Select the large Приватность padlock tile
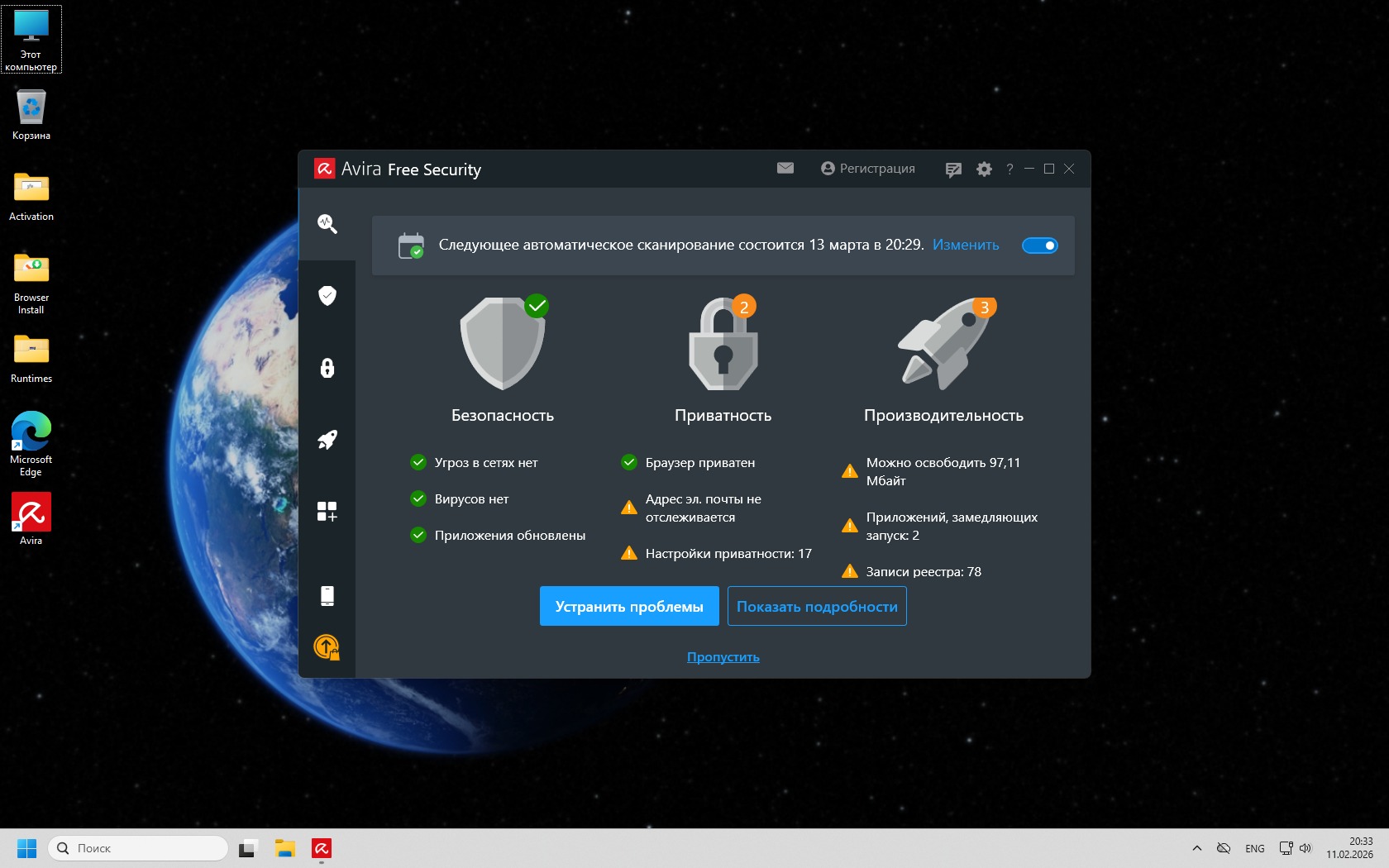The width and height of the screenshot is (1389, 868). [x=723, y=344]
